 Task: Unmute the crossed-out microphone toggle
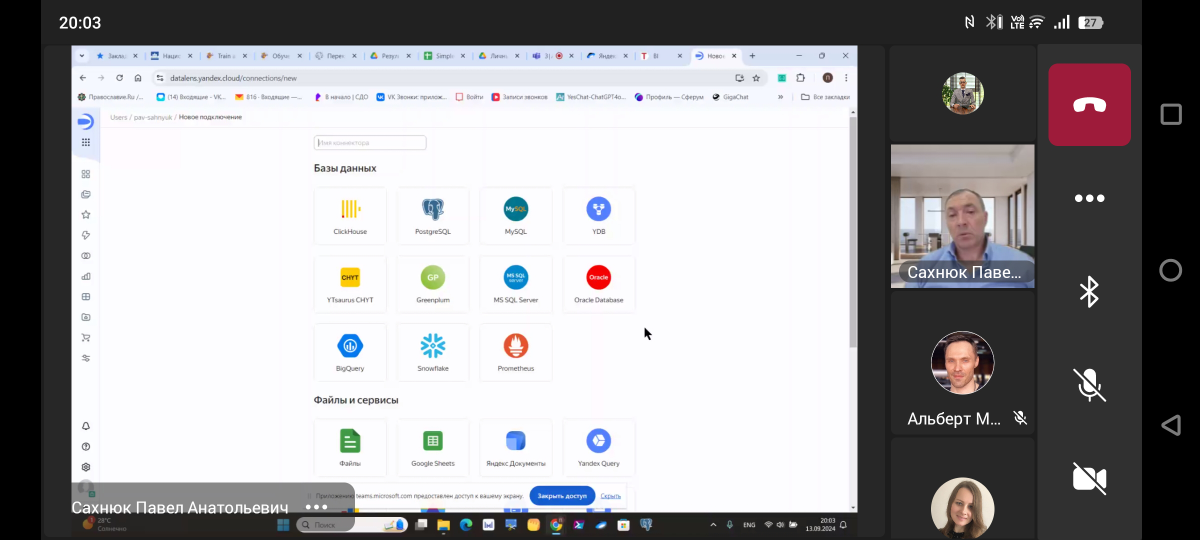(x=1089, y=385)
